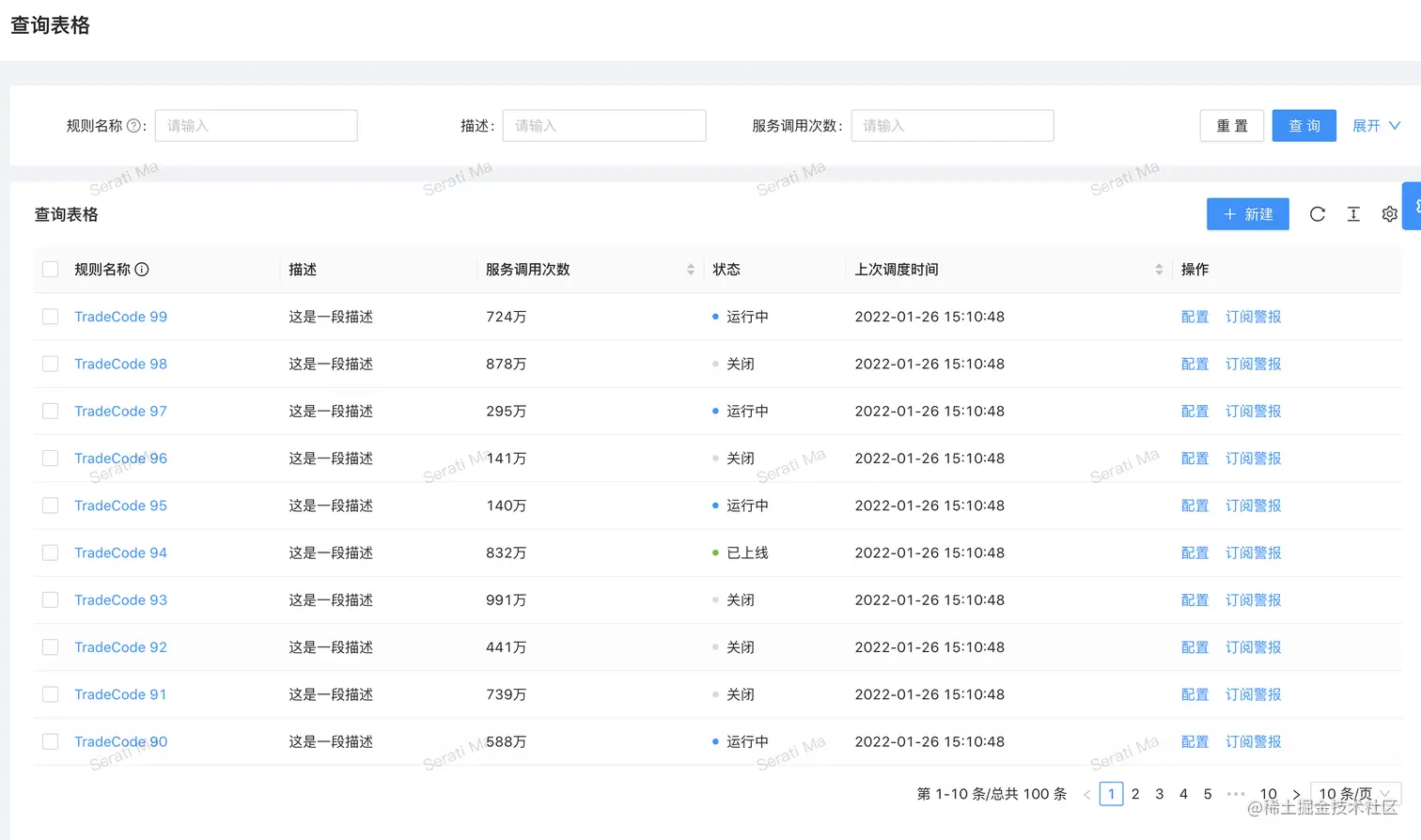Check the TradeCode 97 row checkbox
Screen dimensions: 1421x840
(51, 412)
